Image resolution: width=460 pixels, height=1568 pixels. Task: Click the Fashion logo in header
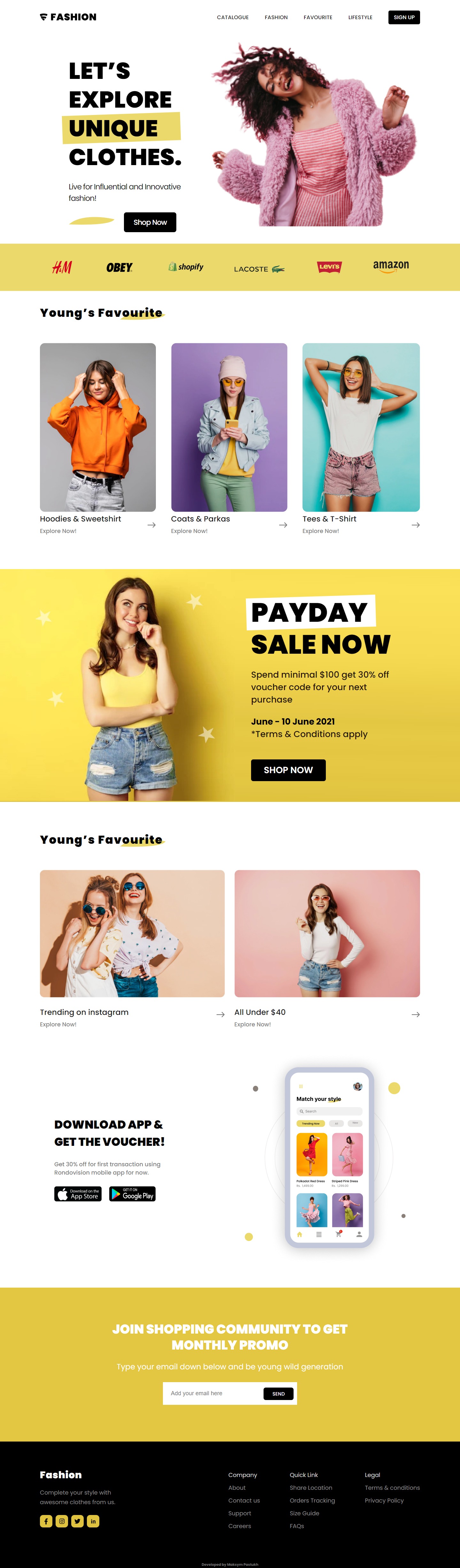coord(68,17)
